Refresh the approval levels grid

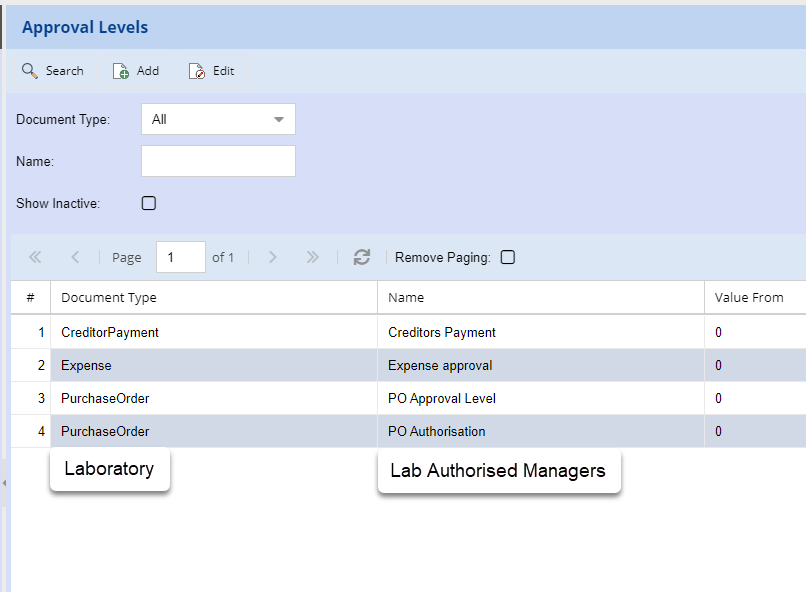pos(362,257)
